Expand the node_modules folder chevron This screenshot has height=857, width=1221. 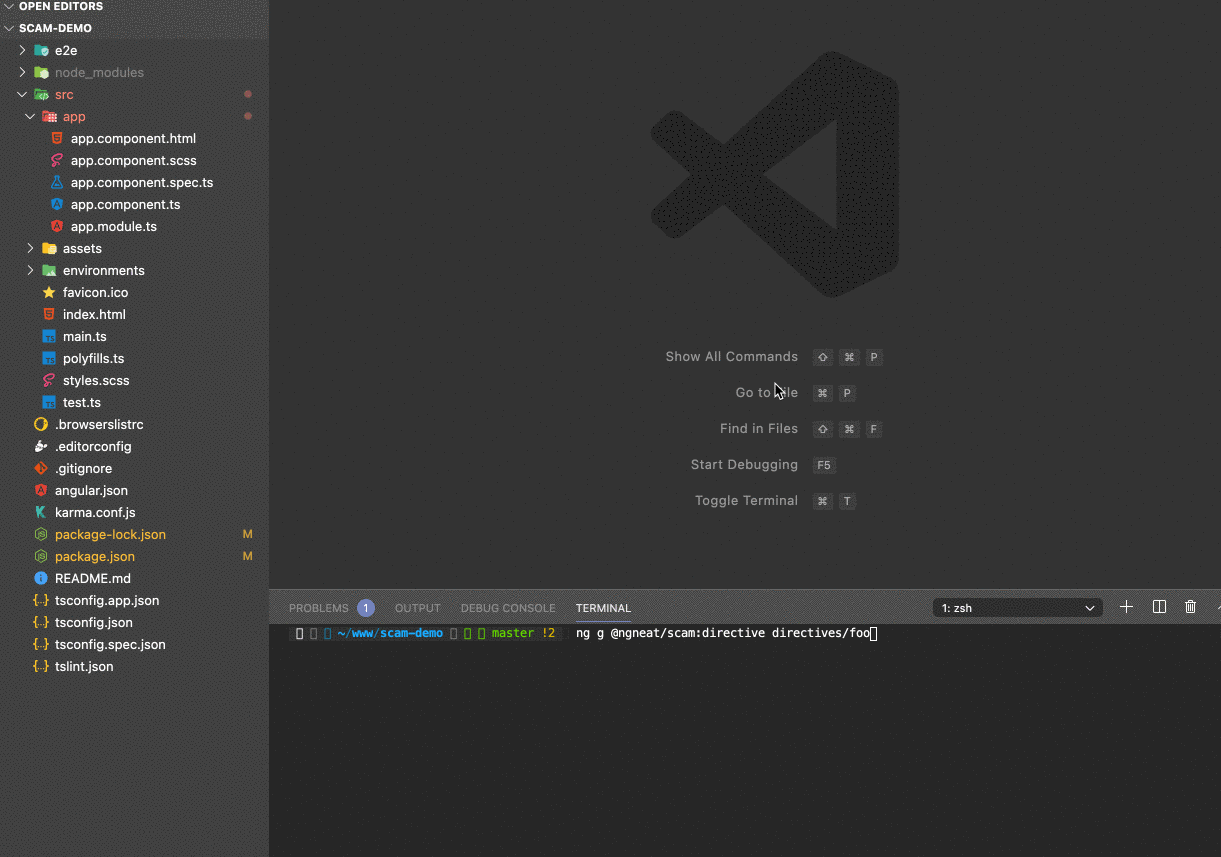(x=22, y=72)
